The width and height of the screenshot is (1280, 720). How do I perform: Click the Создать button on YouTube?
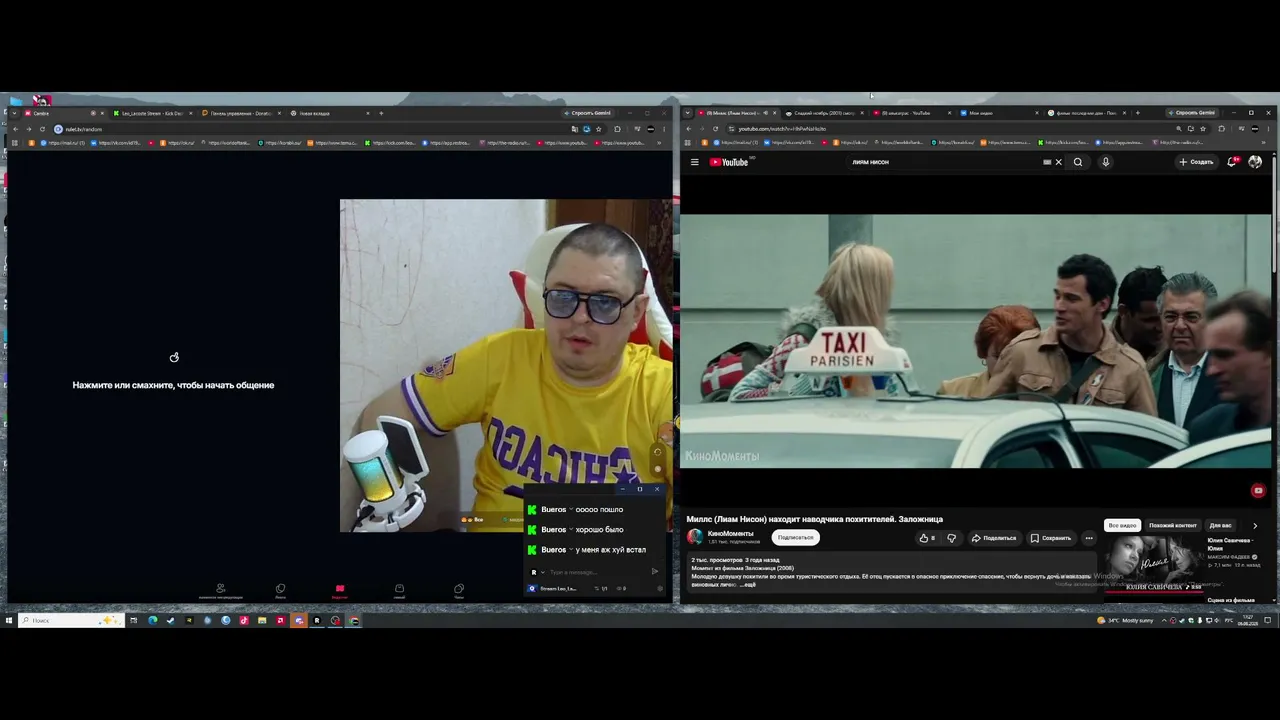[x=1196, y=162]
